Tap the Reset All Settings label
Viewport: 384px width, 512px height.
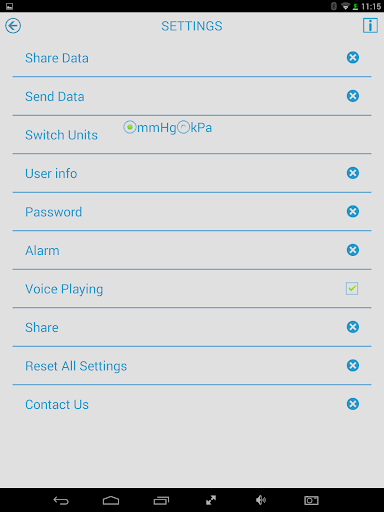76,366
